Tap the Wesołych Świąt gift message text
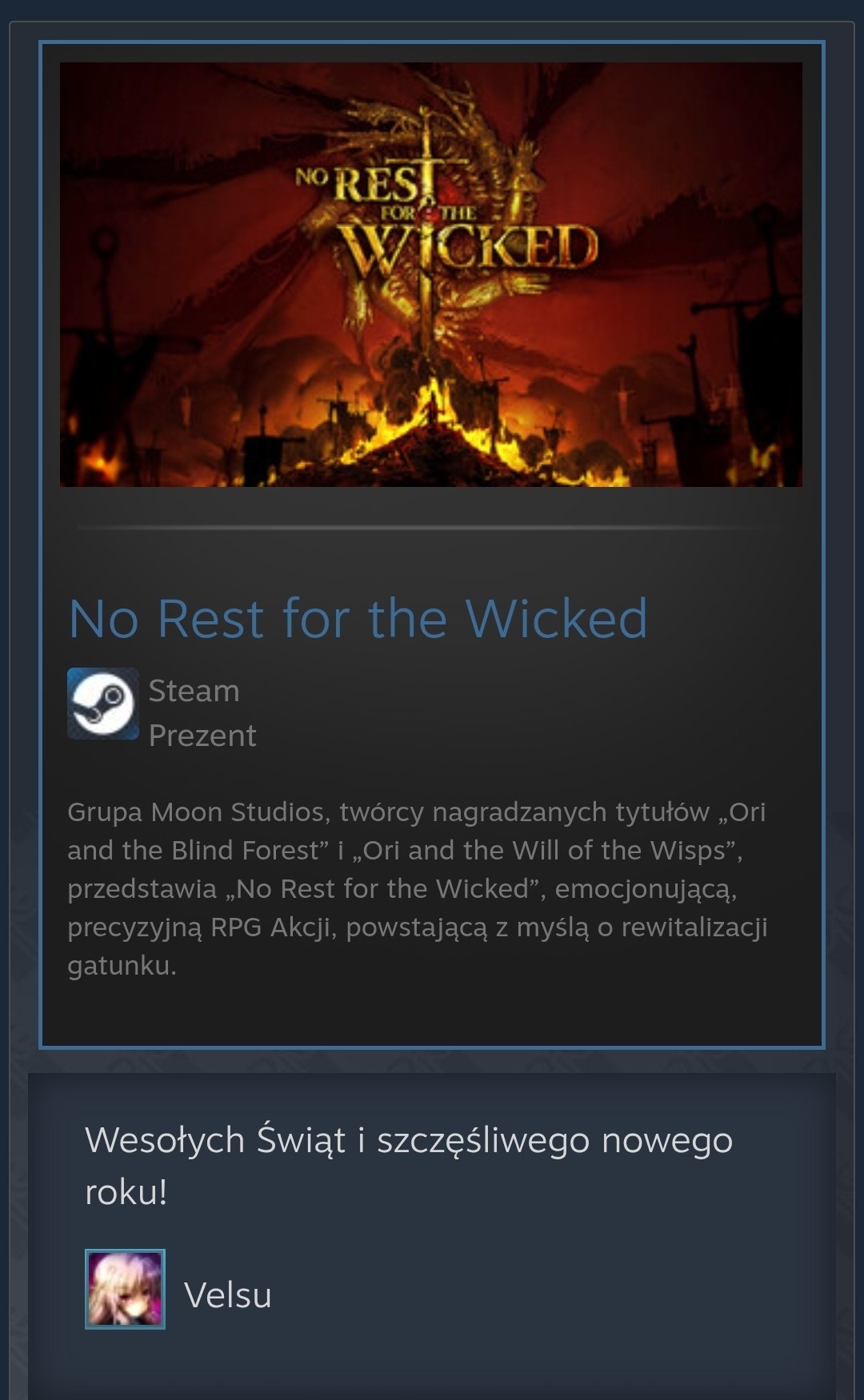This screenshot has width=864, height=1400. (409, 1166)
